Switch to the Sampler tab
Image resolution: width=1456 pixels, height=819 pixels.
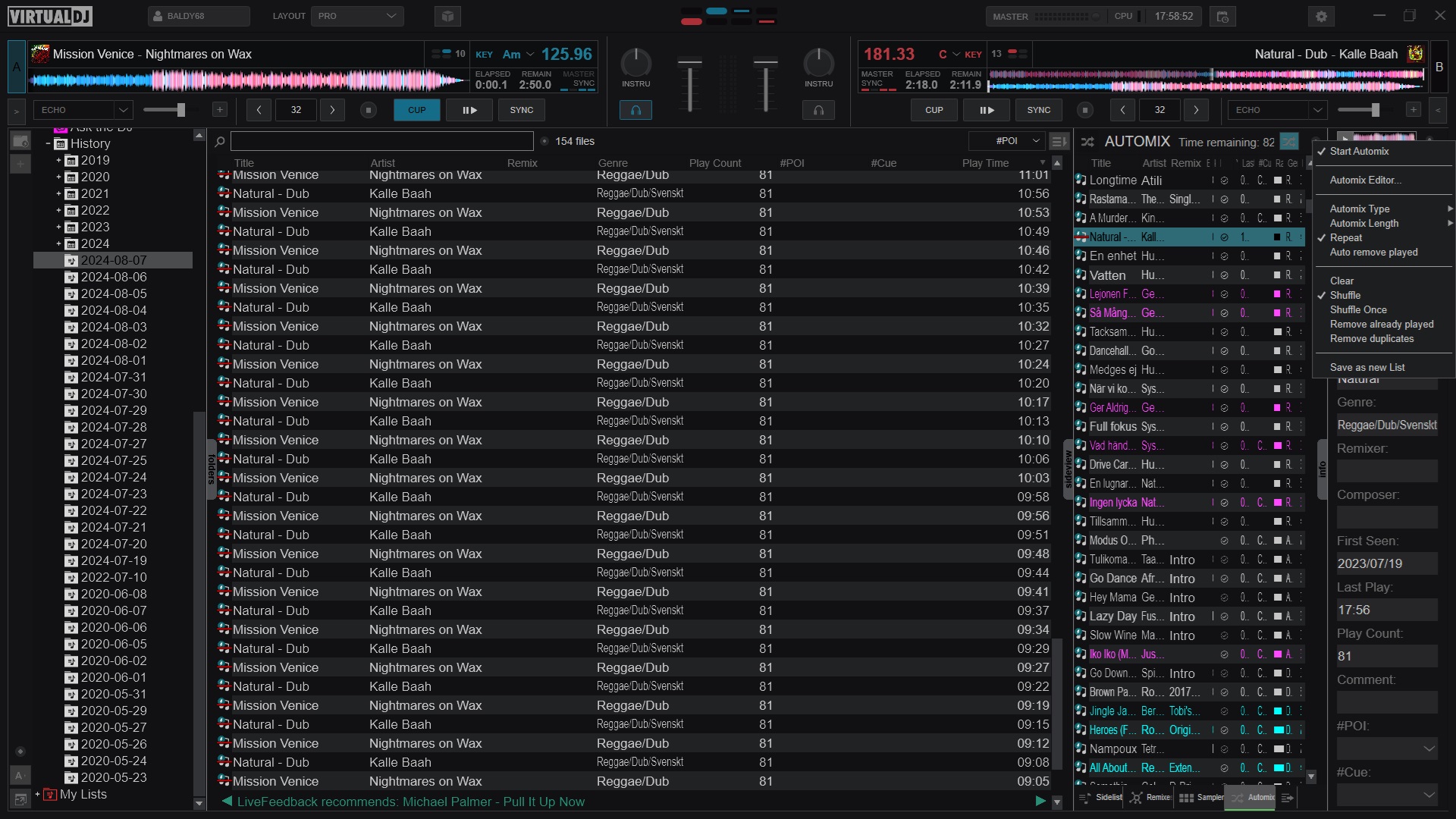tap(1201, 798)
